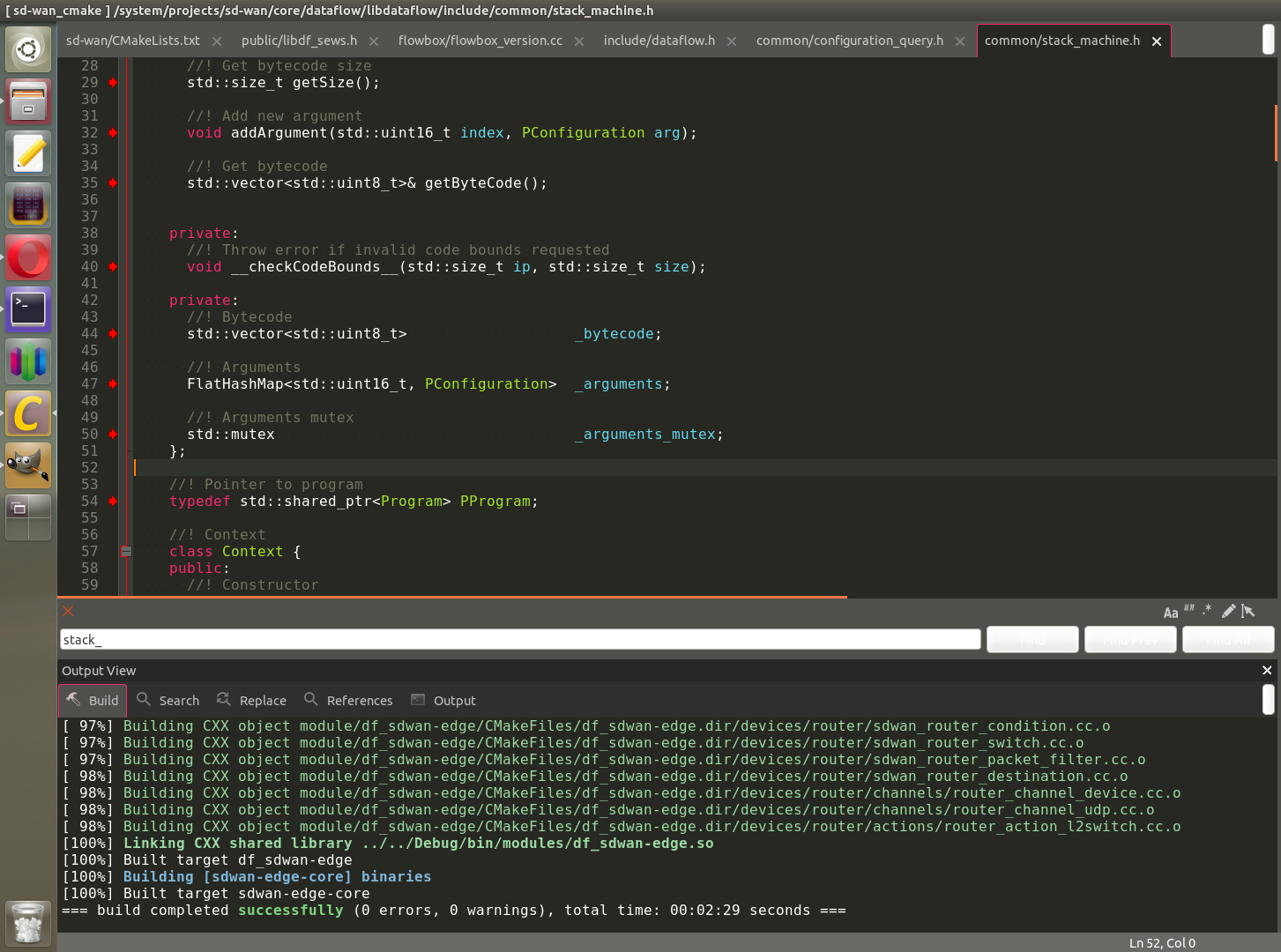This screenshot has height=952, width=1281.
Task: Click the red marker on the right scrollbar edge
Action: click(1276, 130)
